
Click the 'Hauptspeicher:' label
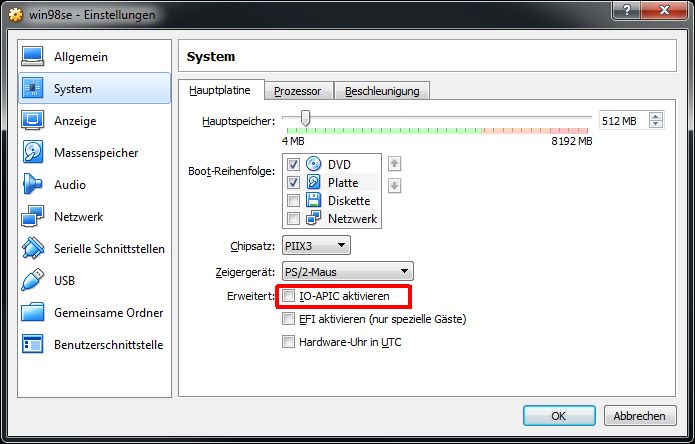[x=238, y=121]
